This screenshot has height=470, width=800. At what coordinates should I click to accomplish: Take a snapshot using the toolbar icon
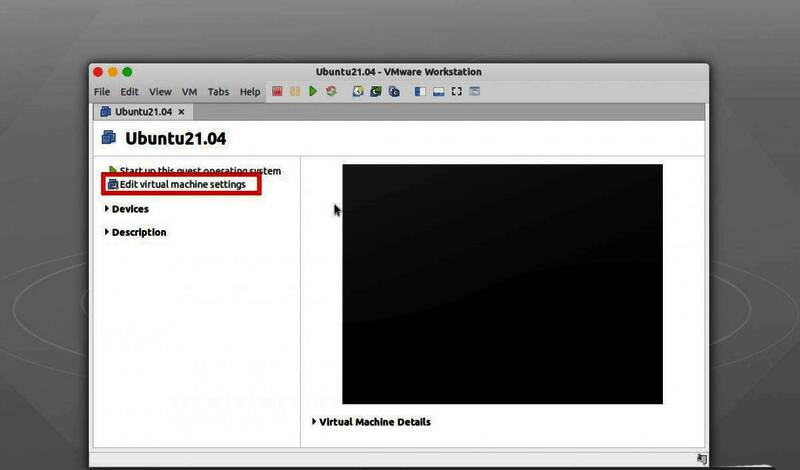[x=358, y=92]
